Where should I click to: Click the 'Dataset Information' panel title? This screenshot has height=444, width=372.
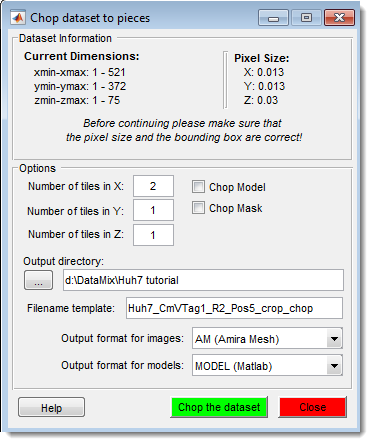pos(65,38)
